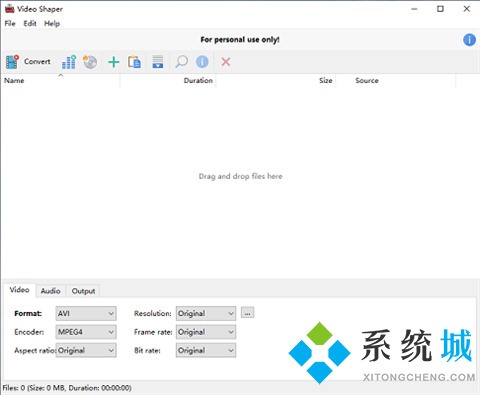Open the Resolution dropdown
Viewport: 480px width, 395px height.
(x=206, y=313)
